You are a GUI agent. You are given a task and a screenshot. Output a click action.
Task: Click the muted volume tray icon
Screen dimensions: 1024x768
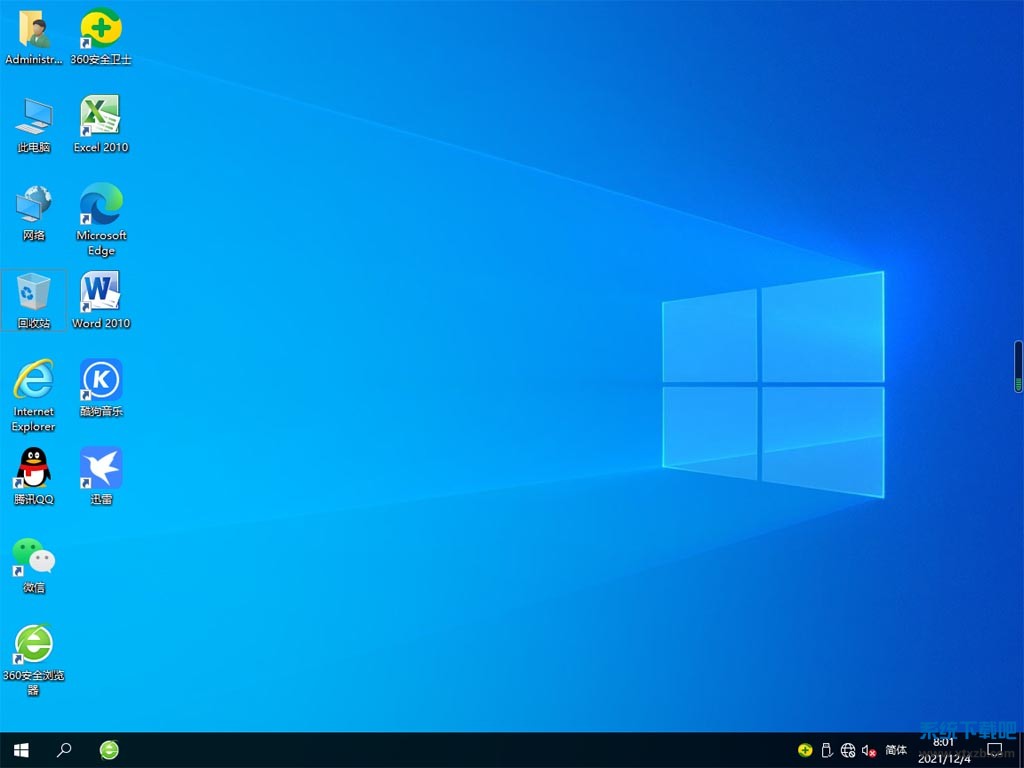869,750
